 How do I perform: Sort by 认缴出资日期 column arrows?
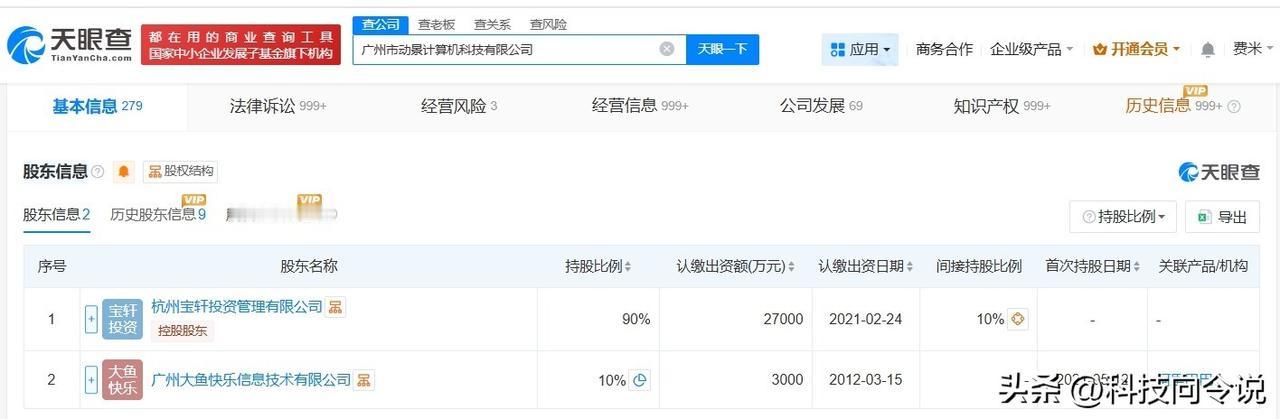click(x=910, y=267)
